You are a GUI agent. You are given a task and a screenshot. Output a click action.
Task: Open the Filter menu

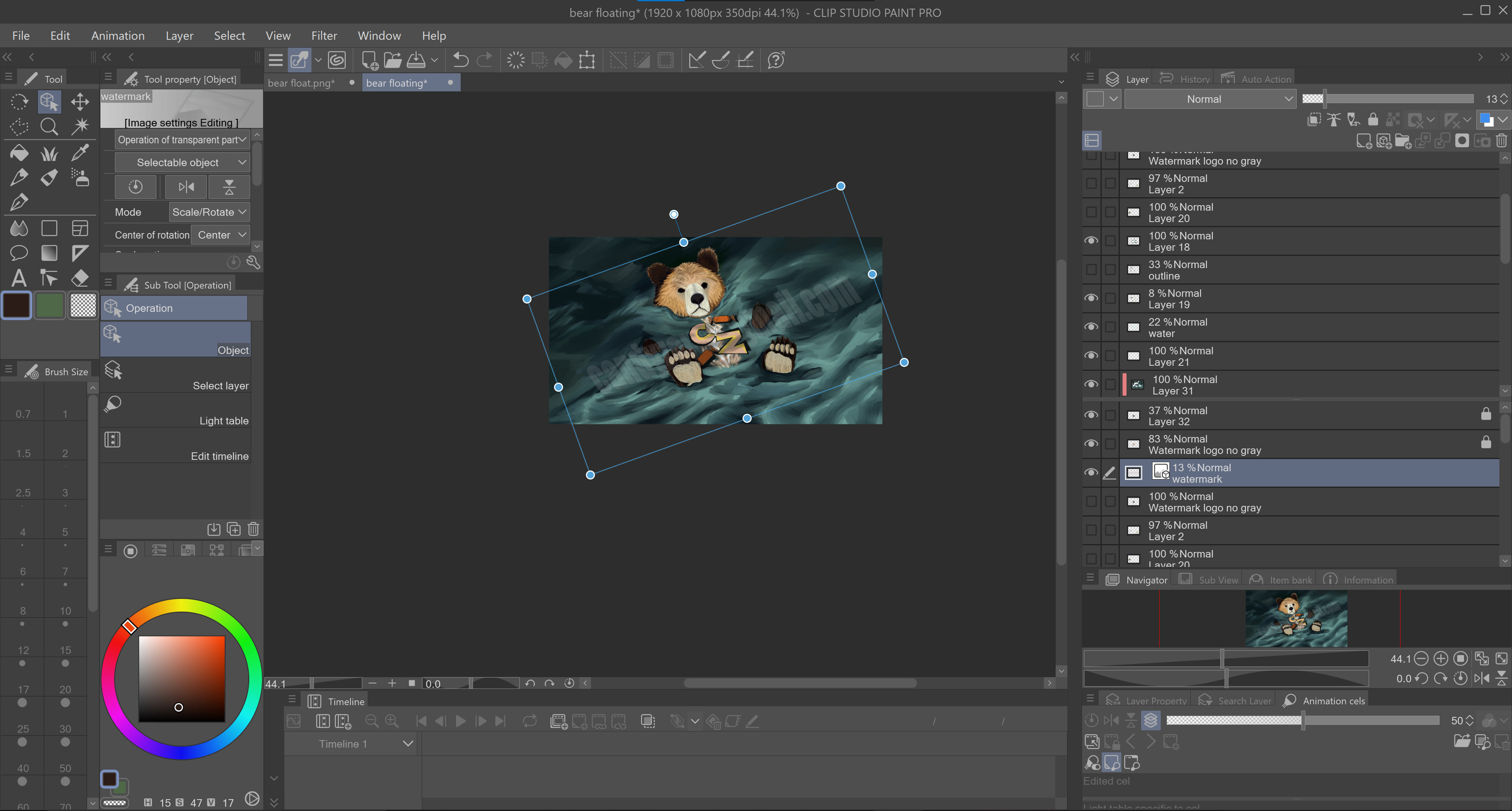tap(324, 36)
